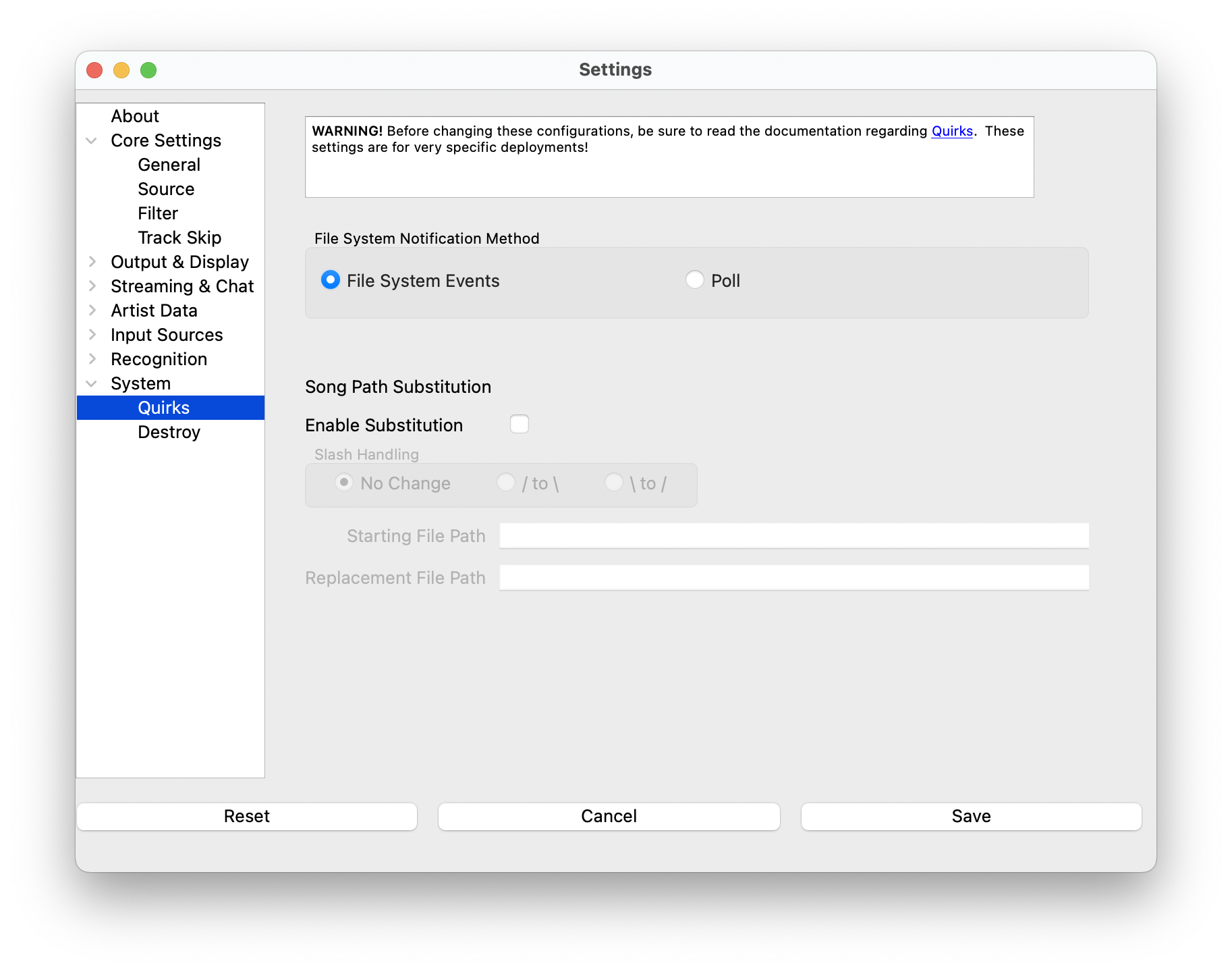
Task: Open the Source settings page
Action: click(165, 189)
